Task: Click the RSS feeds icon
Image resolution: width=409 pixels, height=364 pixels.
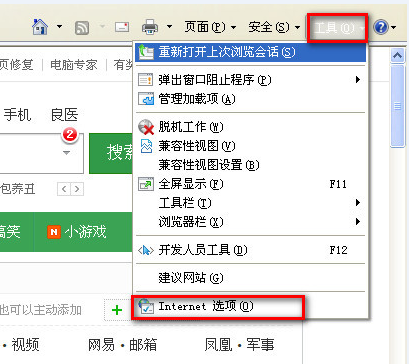Action: (82, 27)
